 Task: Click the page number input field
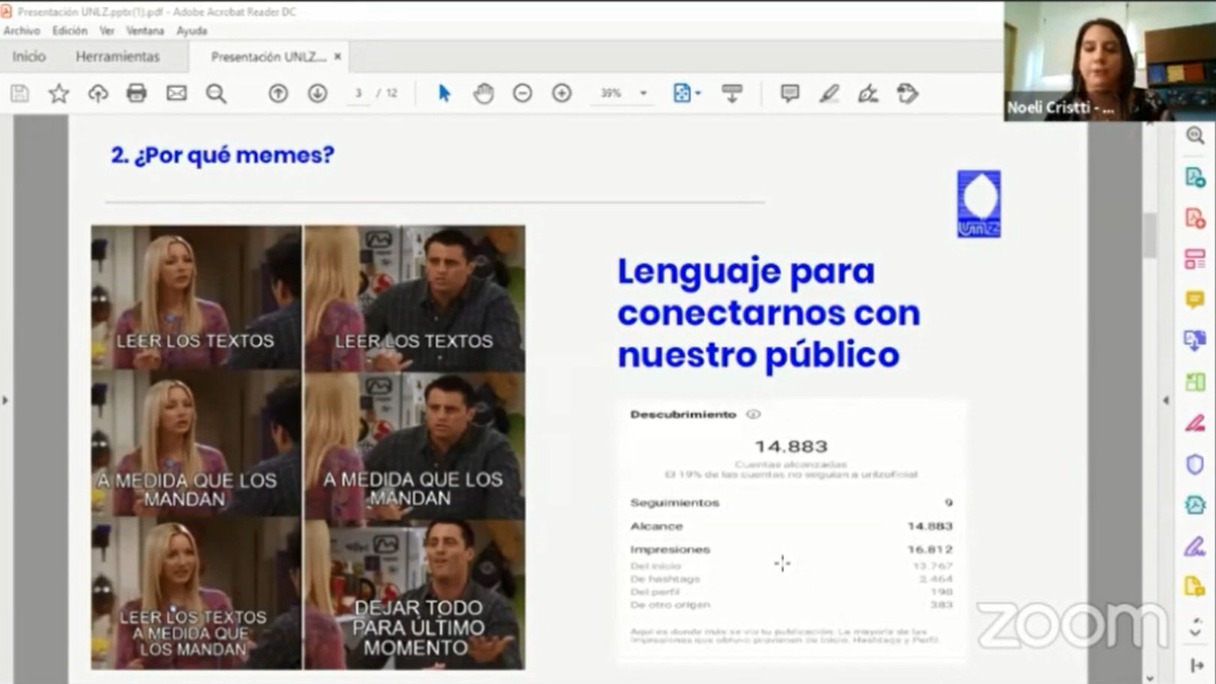[358, 93]
